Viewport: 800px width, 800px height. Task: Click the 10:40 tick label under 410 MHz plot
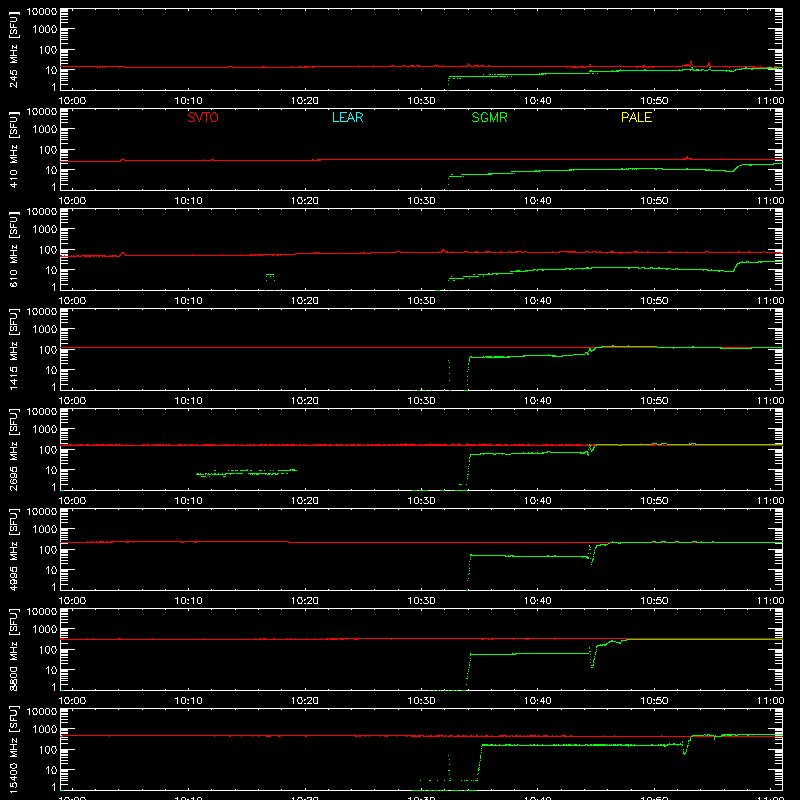click(538, 201)
